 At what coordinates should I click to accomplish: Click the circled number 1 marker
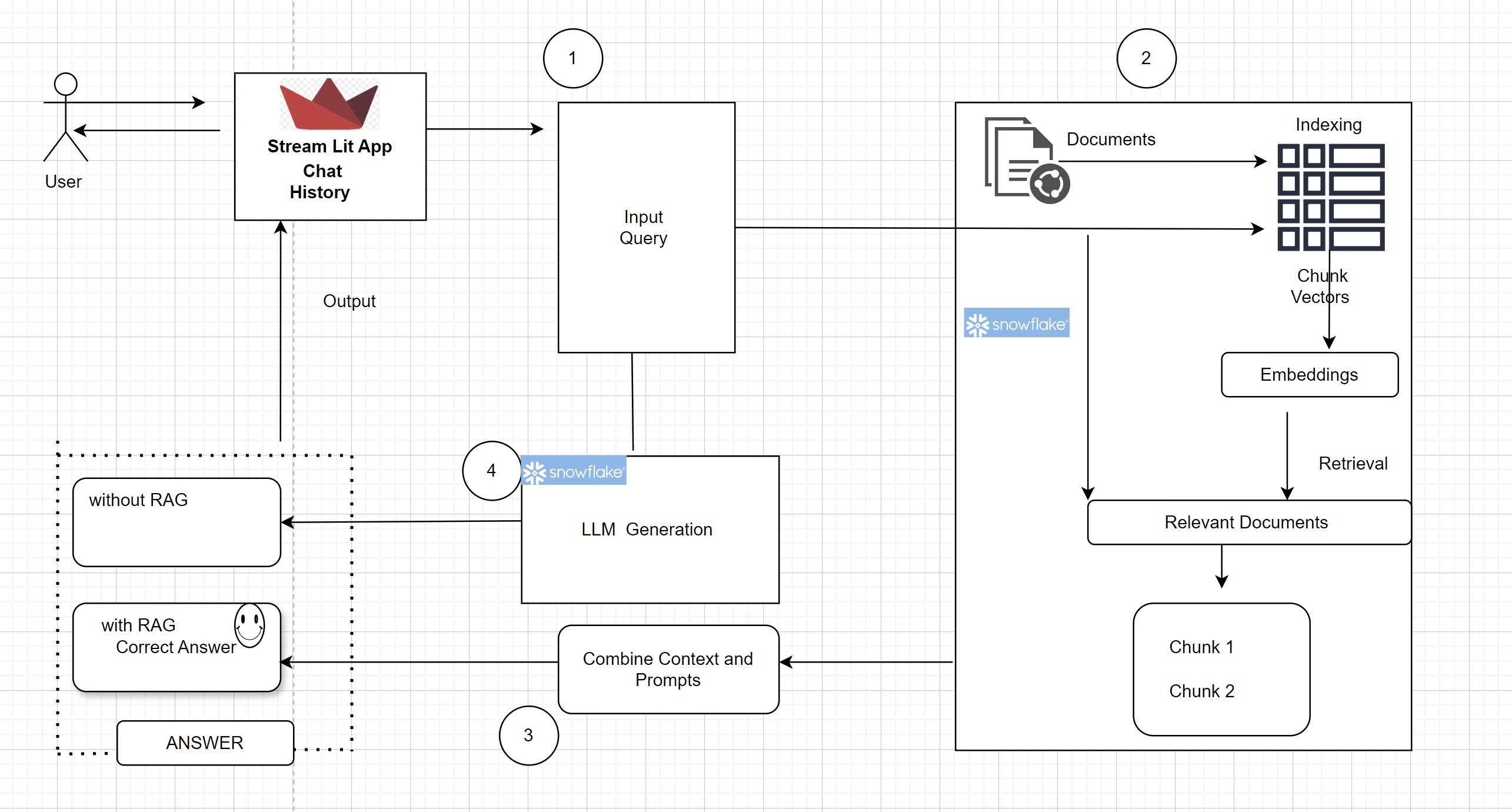pos(572,58)
